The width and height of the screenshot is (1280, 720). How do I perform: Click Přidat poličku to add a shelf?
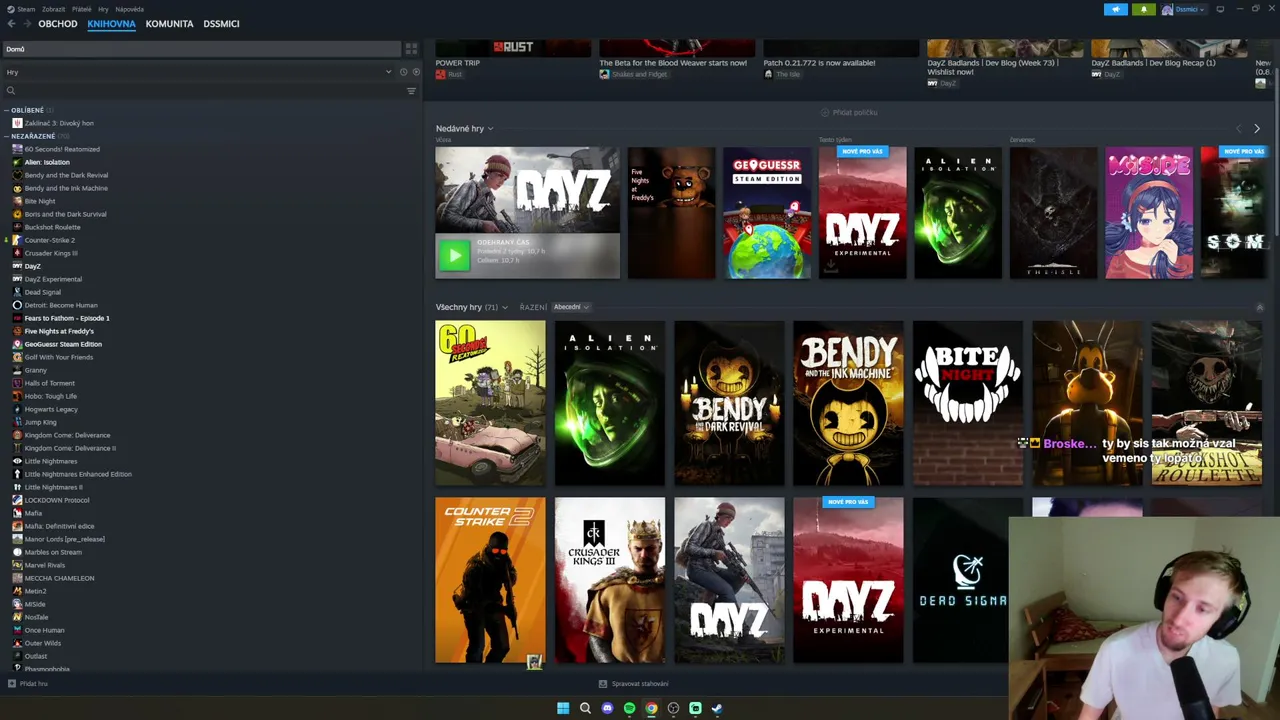(848, 112)
